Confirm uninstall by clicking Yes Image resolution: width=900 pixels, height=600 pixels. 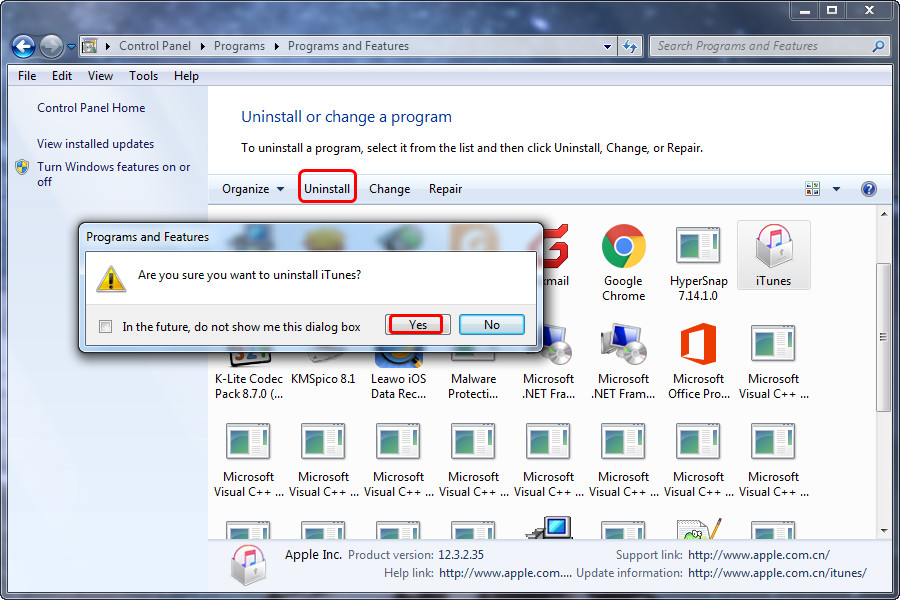point(417,324)
